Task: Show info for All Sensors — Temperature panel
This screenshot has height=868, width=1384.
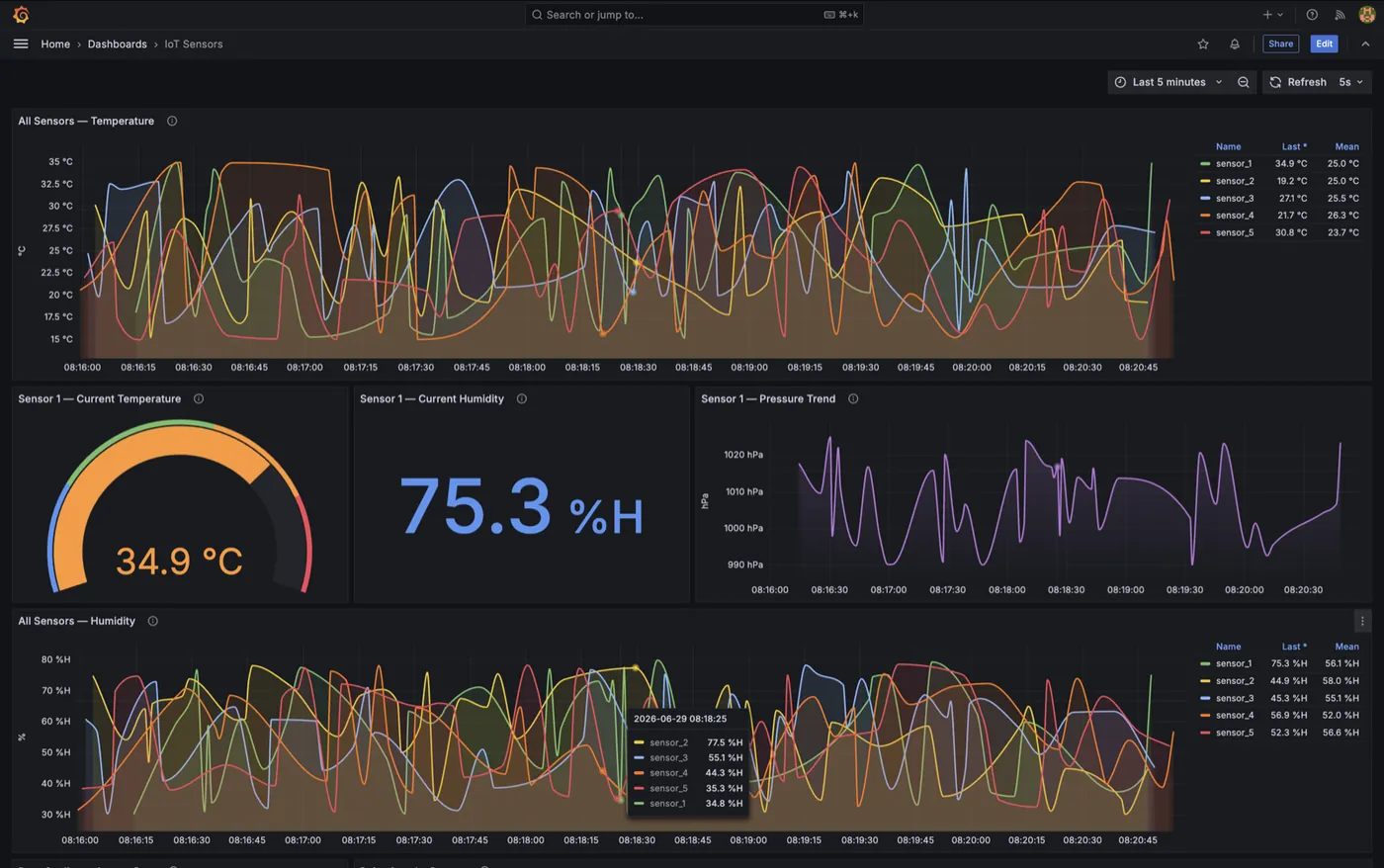Action: tap(172, 121)
